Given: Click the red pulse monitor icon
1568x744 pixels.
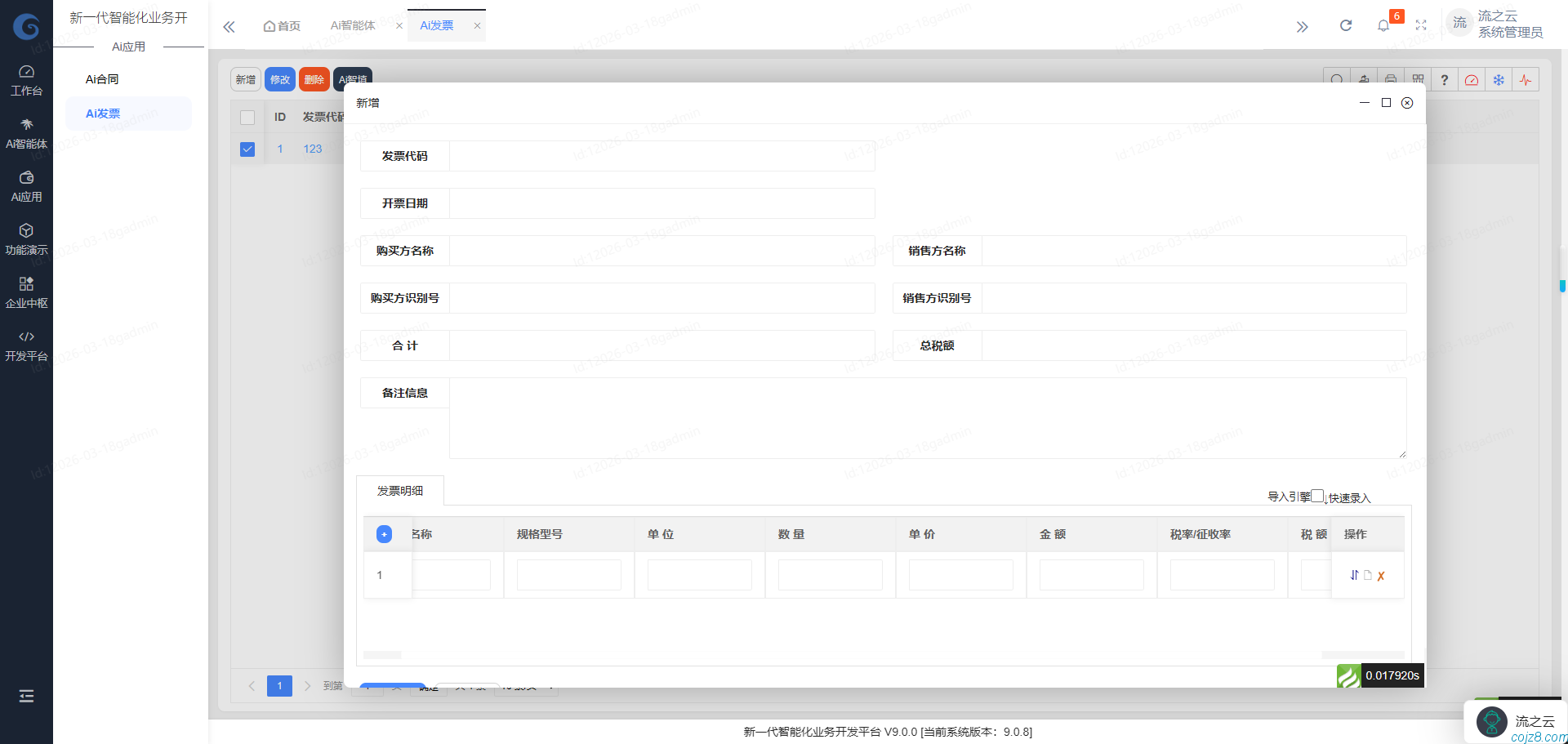Looking at the screenshot, I should point(1526,80).
